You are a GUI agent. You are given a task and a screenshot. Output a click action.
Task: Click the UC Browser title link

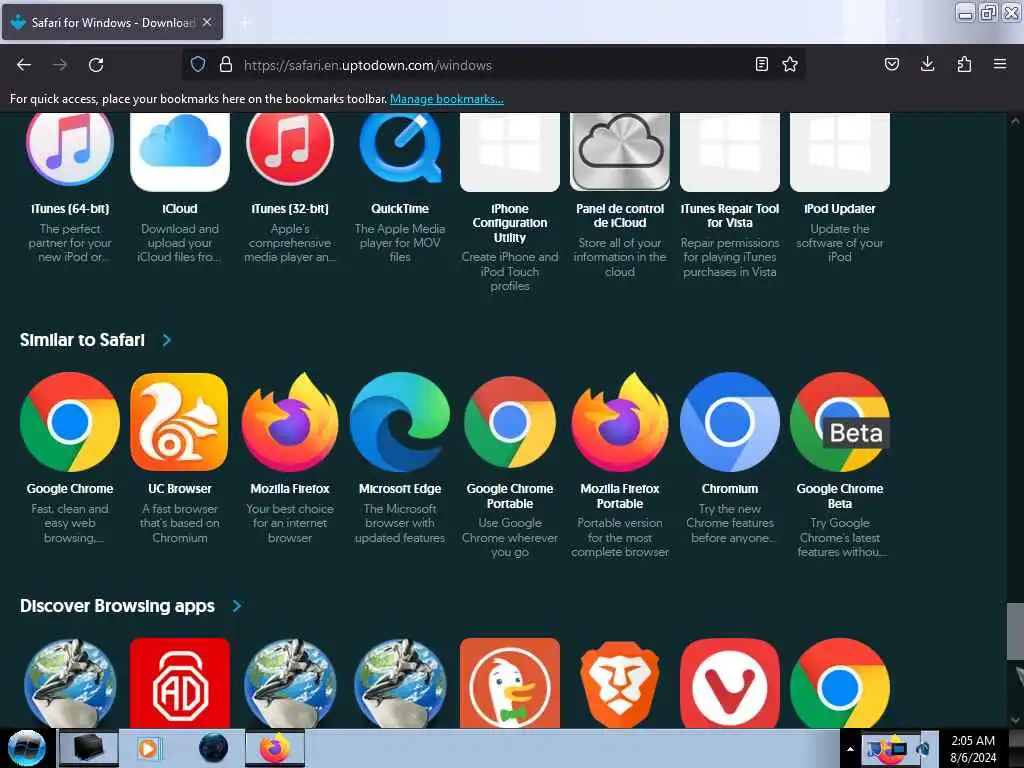pyautogui.click(x=180, y=489)
